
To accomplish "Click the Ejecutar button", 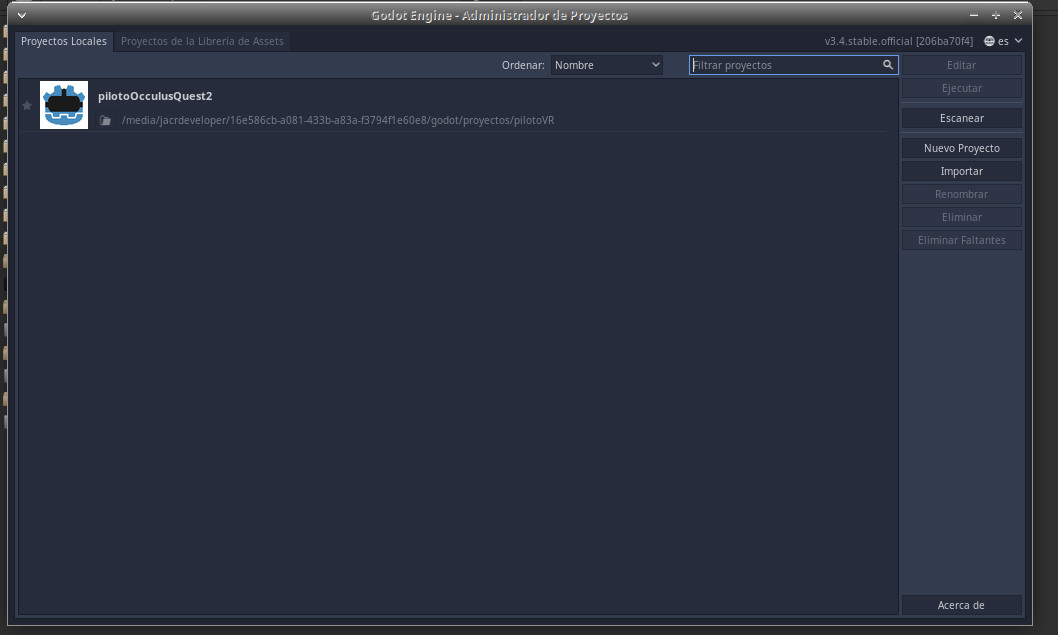I will (x=962, y=88).
